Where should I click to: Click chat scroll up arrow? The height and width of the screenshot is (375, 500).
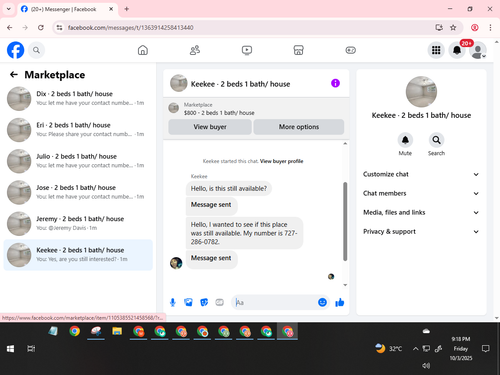[345, 144]
